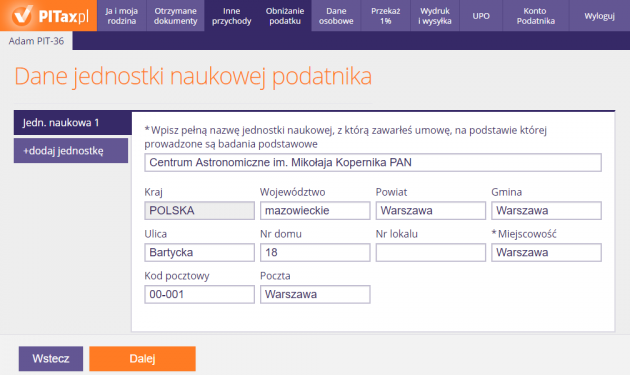This screenshot has height=375, width=630.
Task: Click the Nr domu field
Action: pyautogui.click(x=315, y=252)
